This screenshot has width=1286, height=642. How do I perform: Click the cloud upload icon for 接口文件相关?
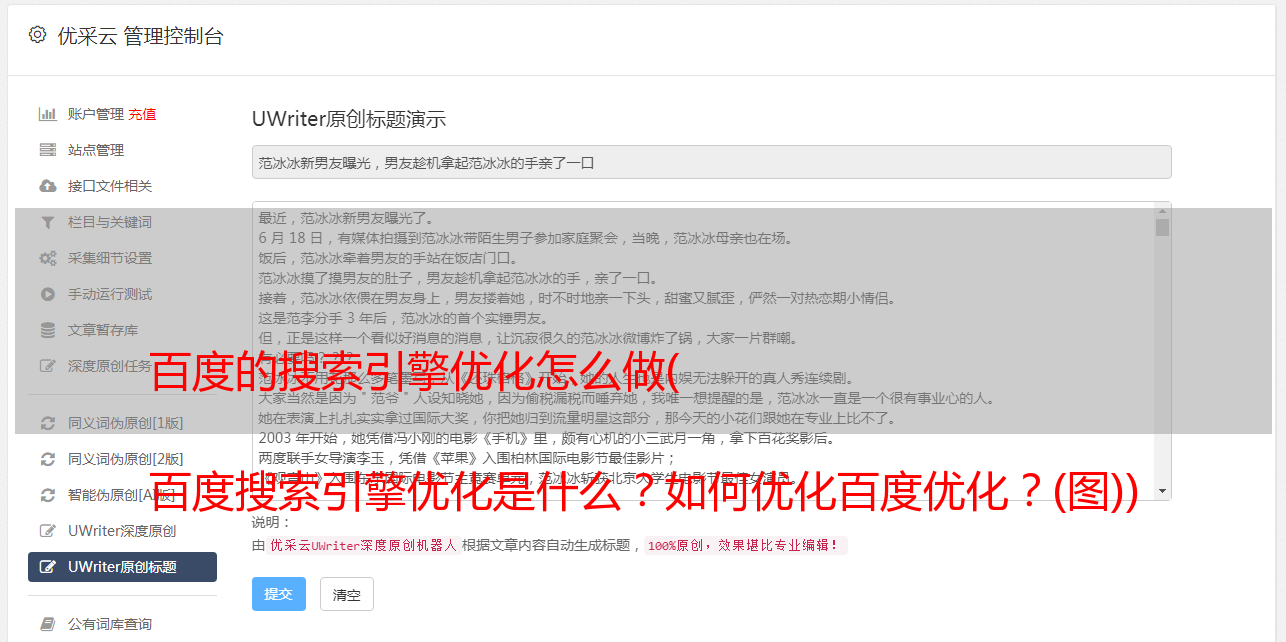(47, 186)
